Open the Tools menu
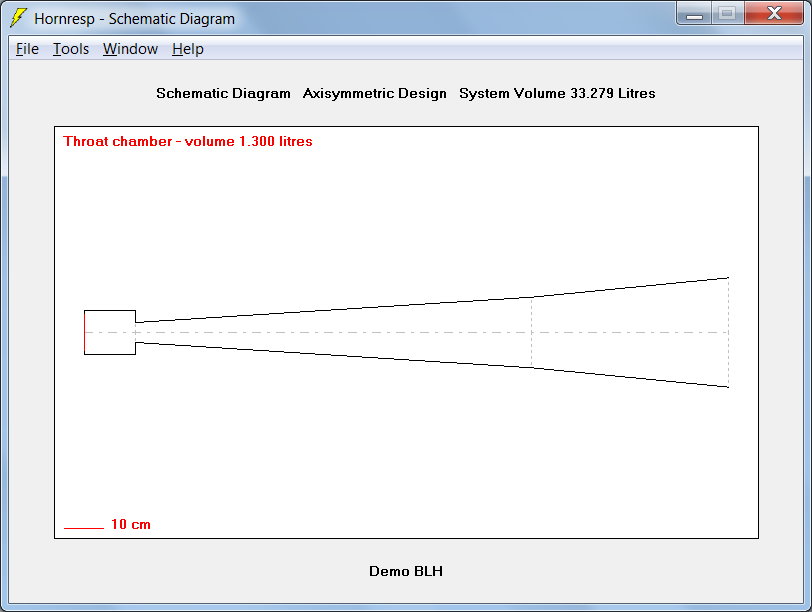The image size is (812, 612). pos(71,49)
